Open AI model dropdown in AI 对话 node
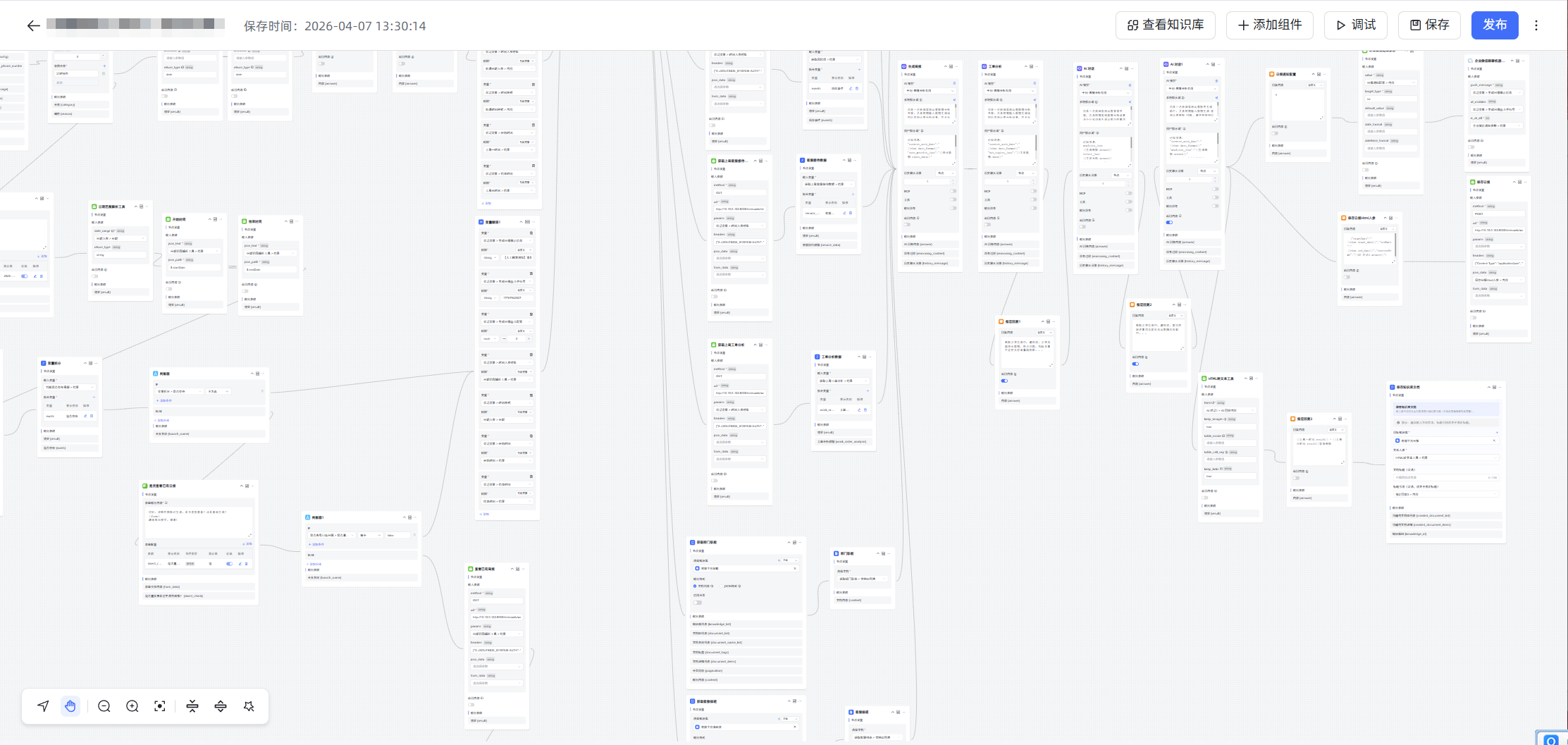The image size is (1568, 745). point(1106,93)
